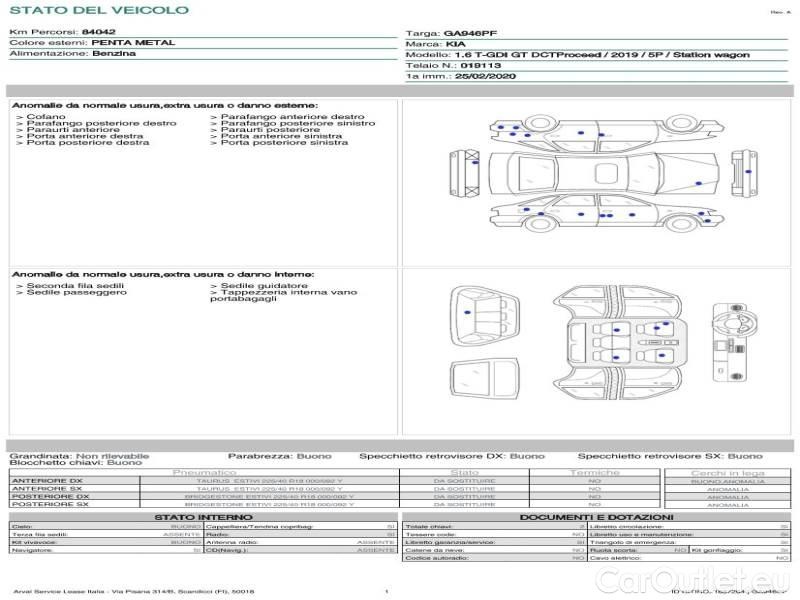
Task: Select 'Porta posteriore sinistra' entry
Action: [284, 143]
